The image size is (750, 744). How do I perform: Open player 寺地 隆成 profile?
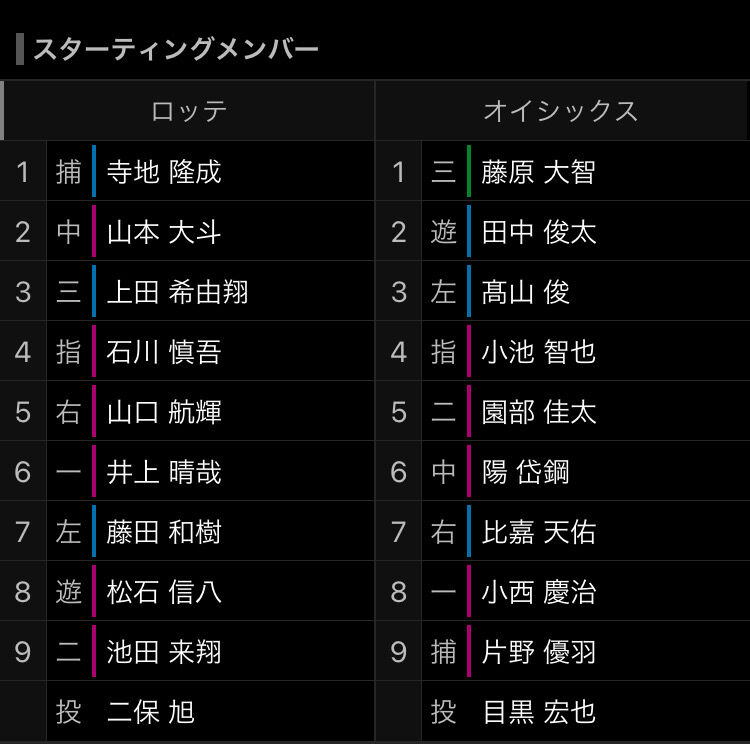[x=164, y=172]
